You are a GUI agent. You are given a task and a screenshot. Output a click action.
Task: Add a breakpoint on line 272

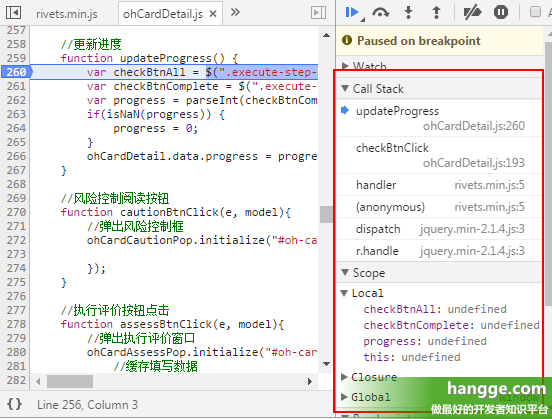pos(16,240)
